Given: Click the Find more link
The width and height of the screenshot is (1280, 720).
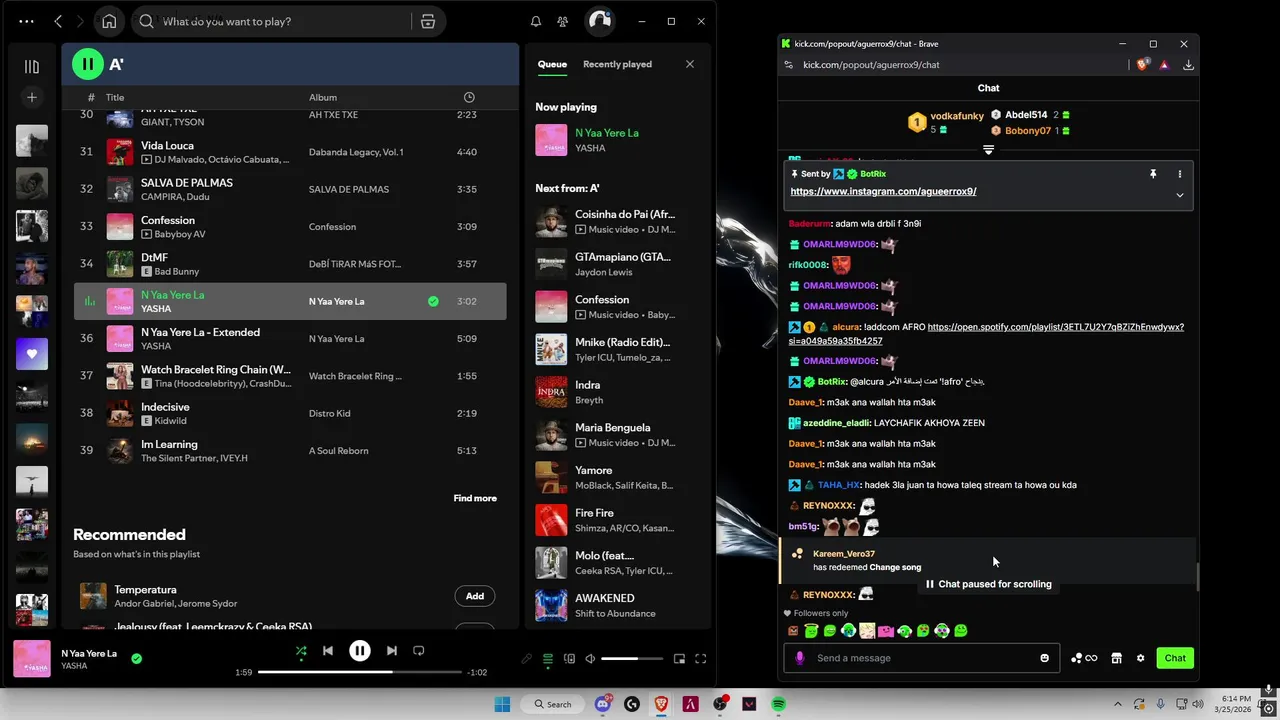Looking at the screenshot, I should coord(475,498).
